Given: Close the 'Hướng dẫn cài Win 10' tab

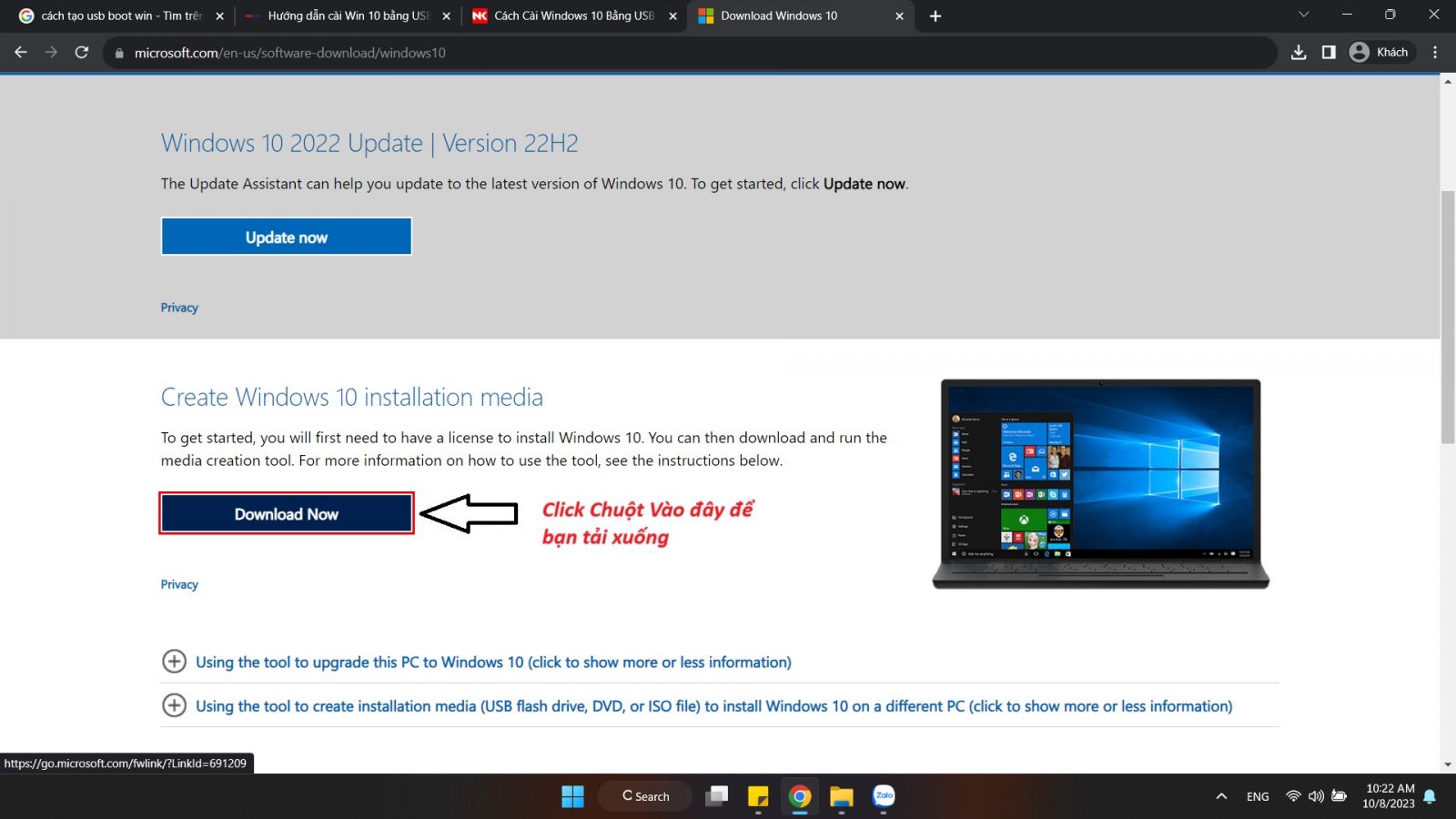Looking at the screenshot, I should click(x=446, y=15).
